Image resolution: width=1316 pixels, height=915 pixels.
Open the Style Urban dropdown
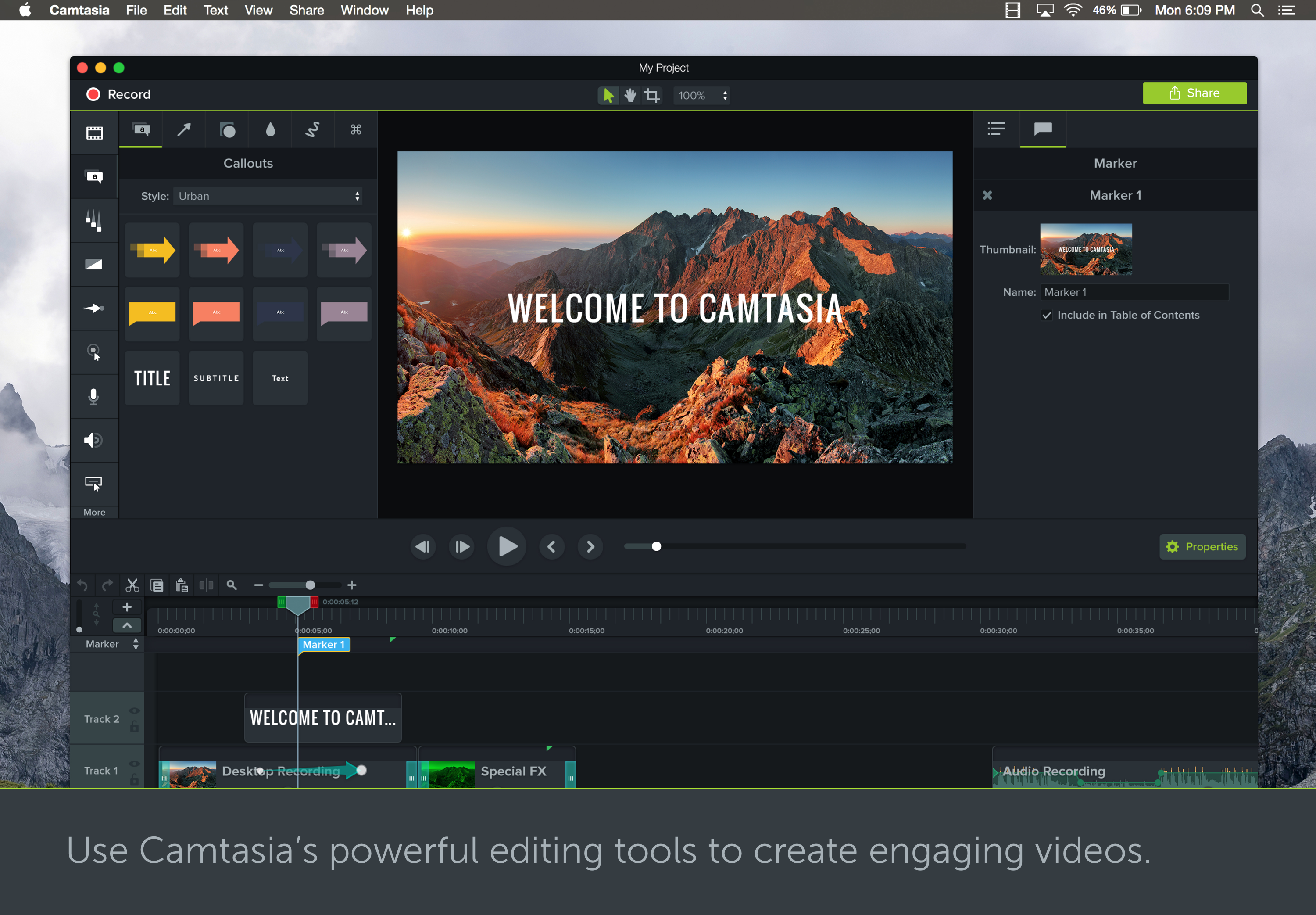point(268,196)
